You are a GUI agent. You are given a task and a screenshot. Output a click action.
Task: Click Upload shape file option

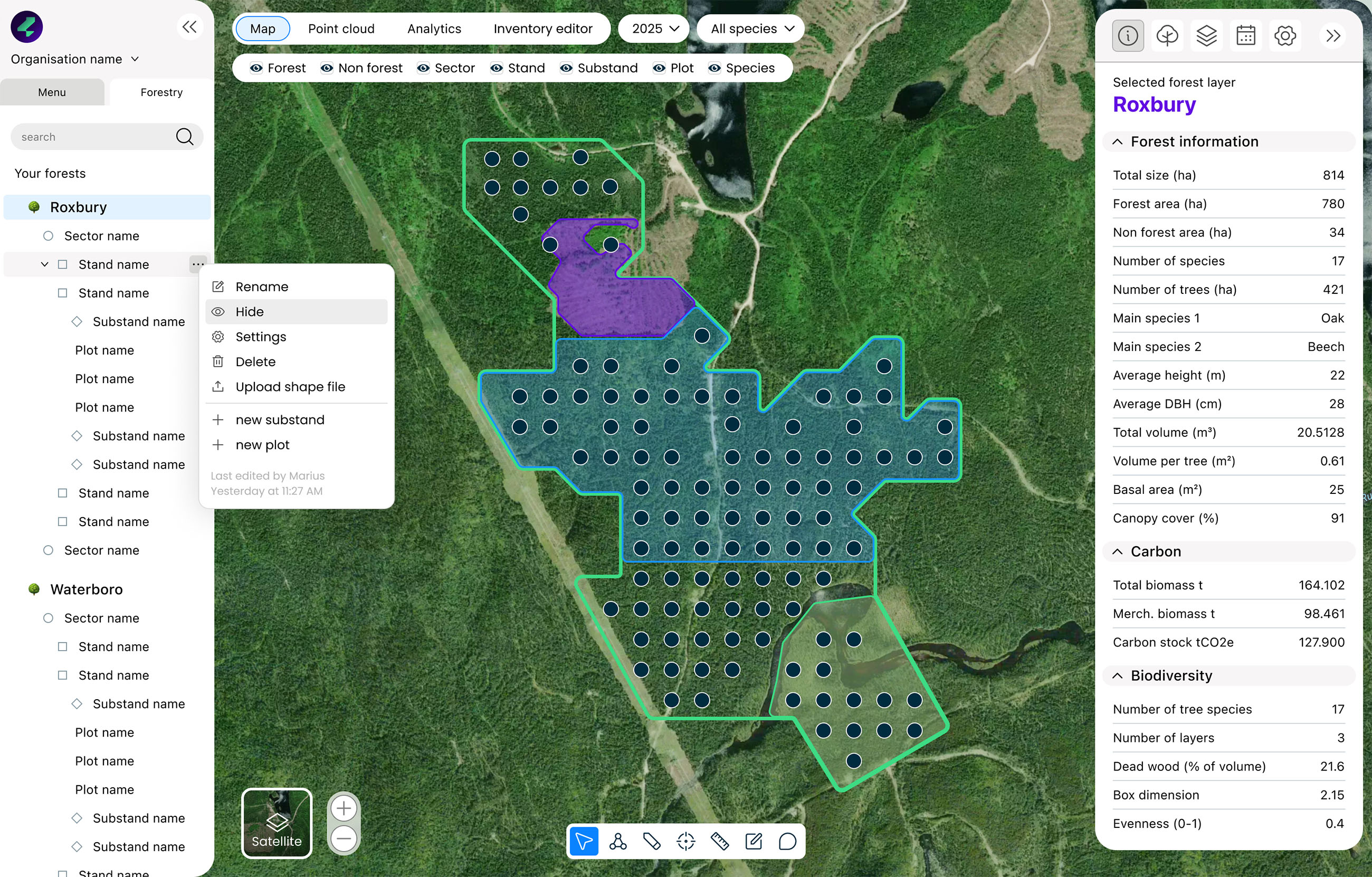(x=290, y=386)
